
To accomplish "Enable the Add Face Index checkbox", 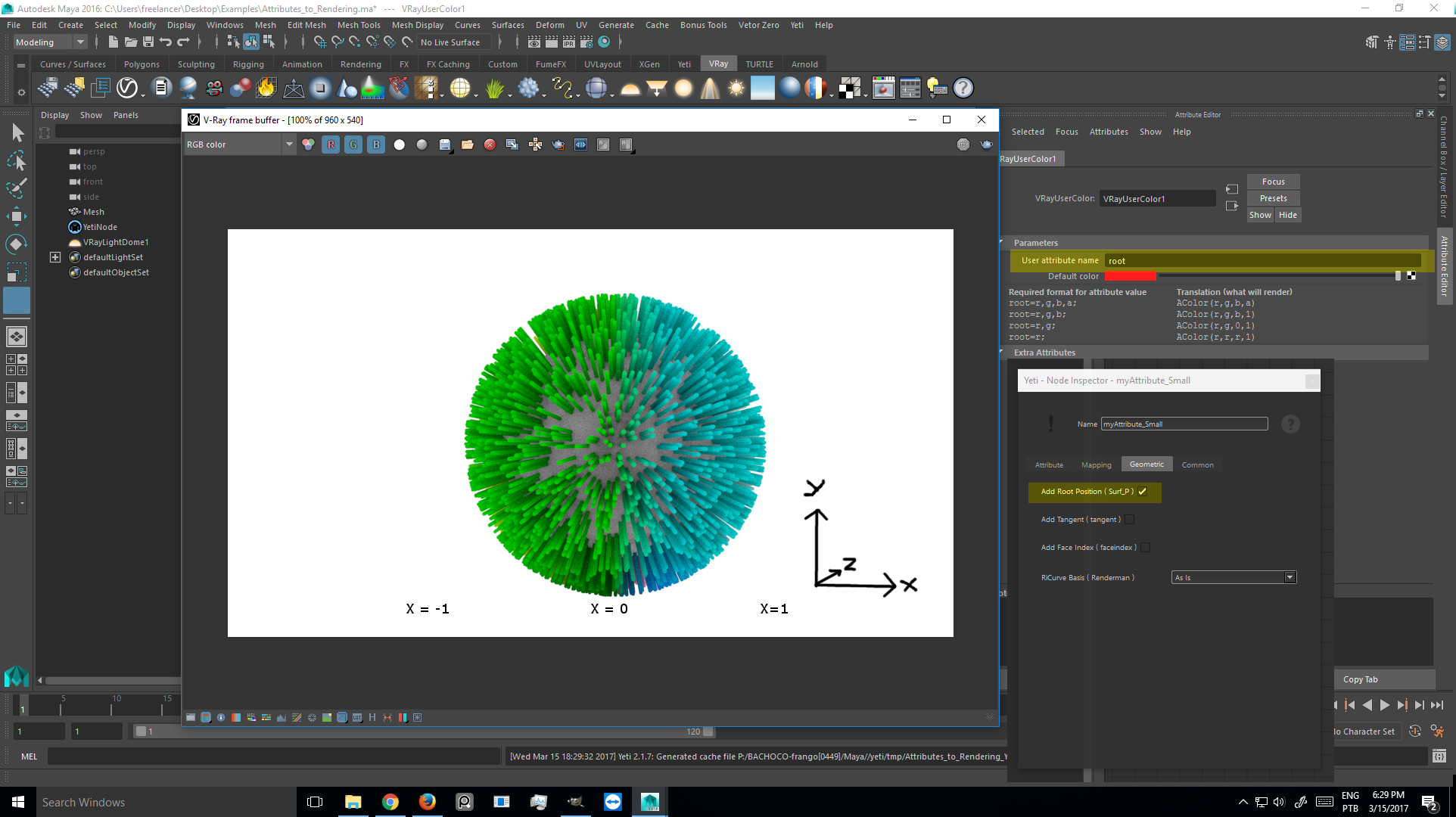I will pos(1145,548).
